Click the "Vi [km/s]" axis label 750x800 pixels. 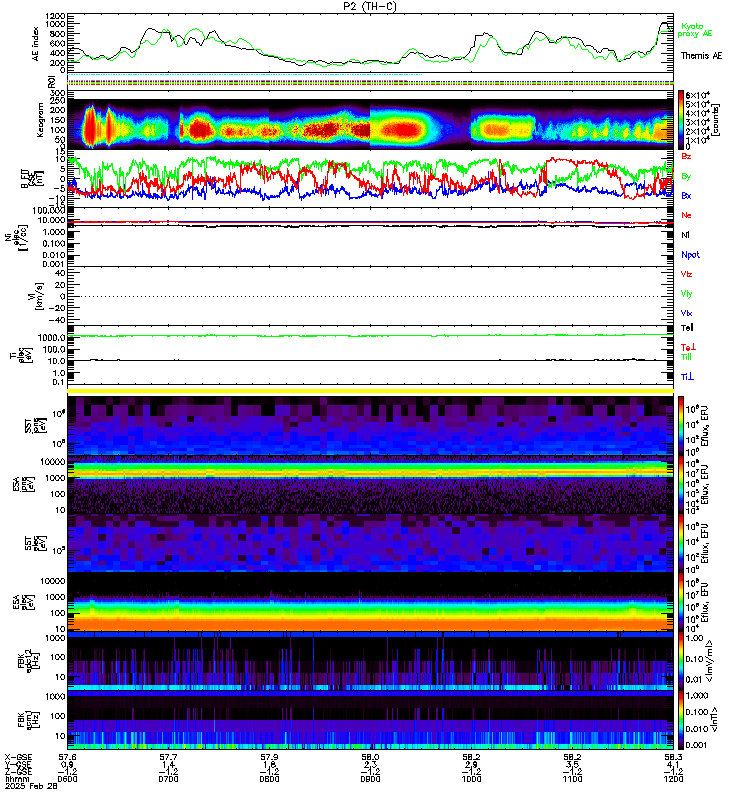[x=38, y=296]
